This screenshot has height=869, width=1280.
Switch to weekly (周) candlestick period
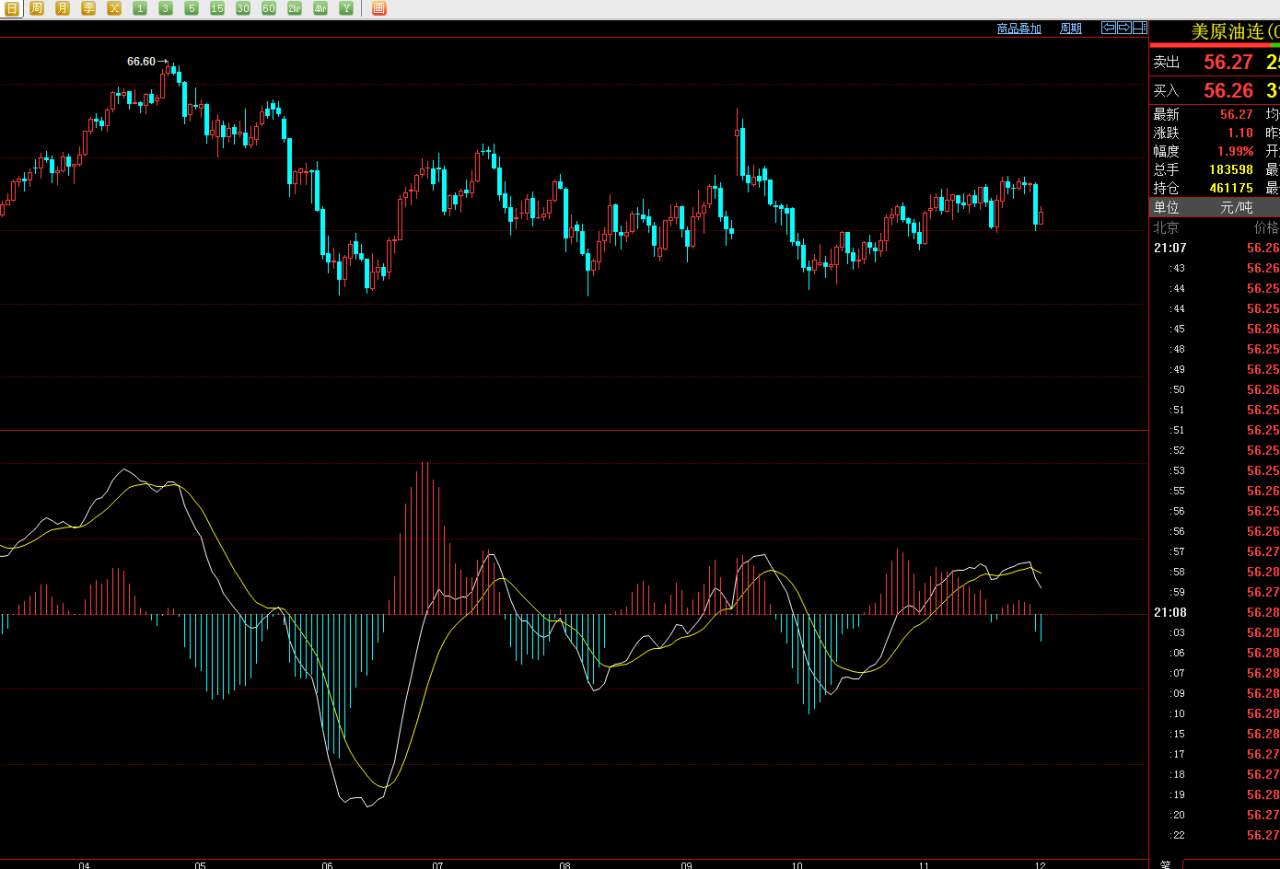pos(37,8)
